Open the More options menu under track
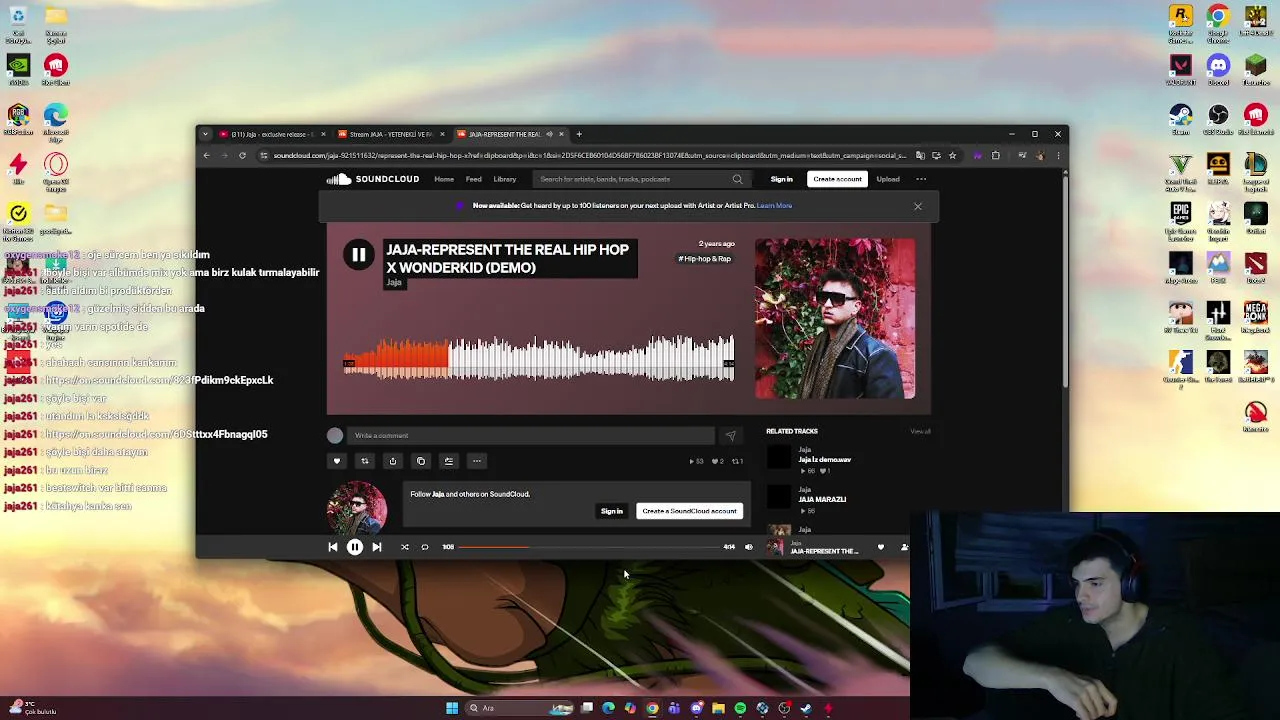The height and width of the screenshot is (720, 1280). click(x=476, y=461)
